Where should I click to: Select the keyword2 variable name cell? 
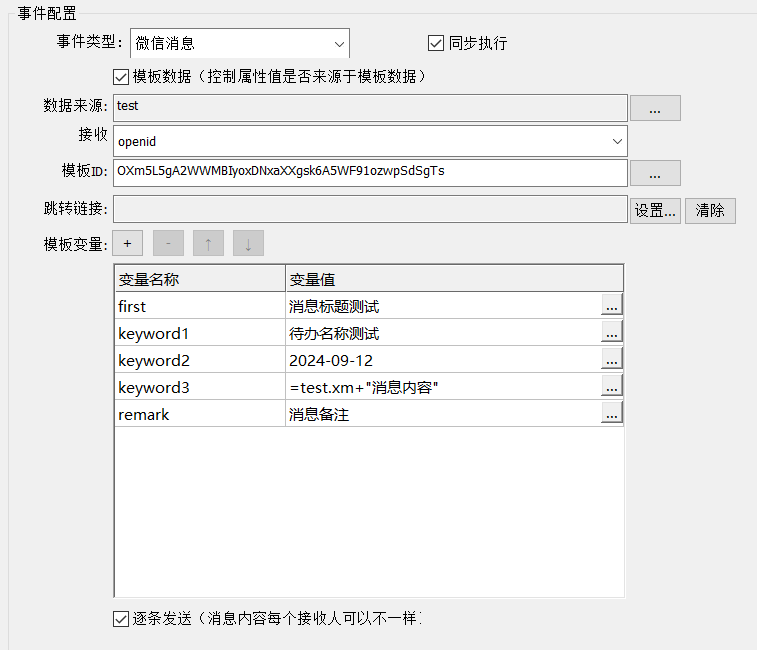pos(200,360)
